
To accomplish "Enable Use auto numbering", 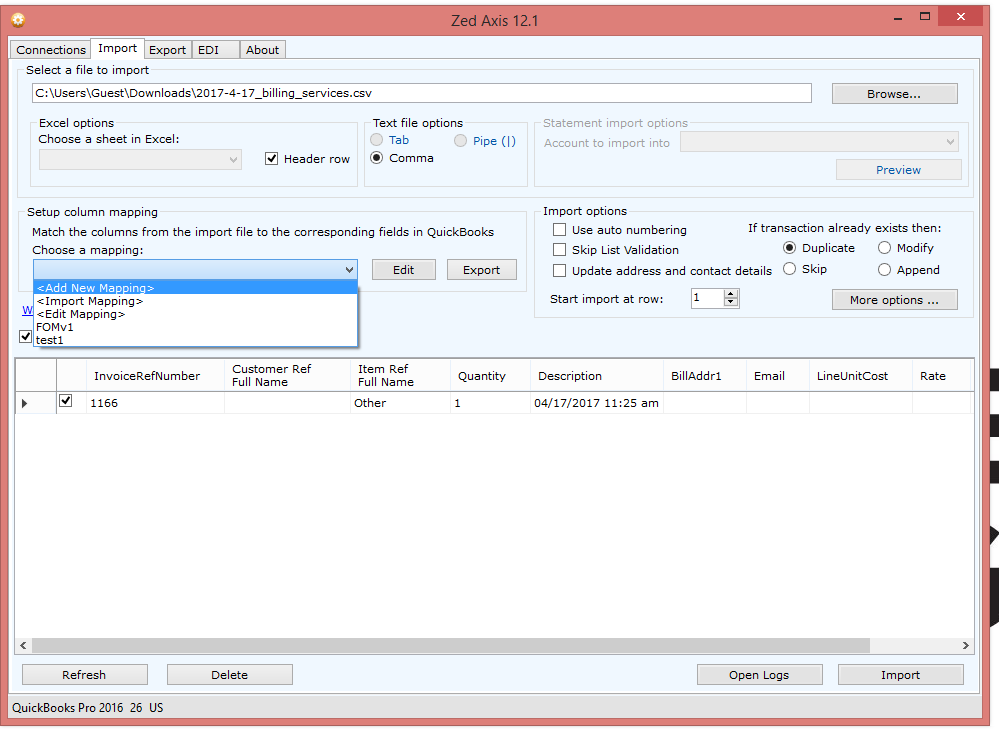I will [559, 229].
